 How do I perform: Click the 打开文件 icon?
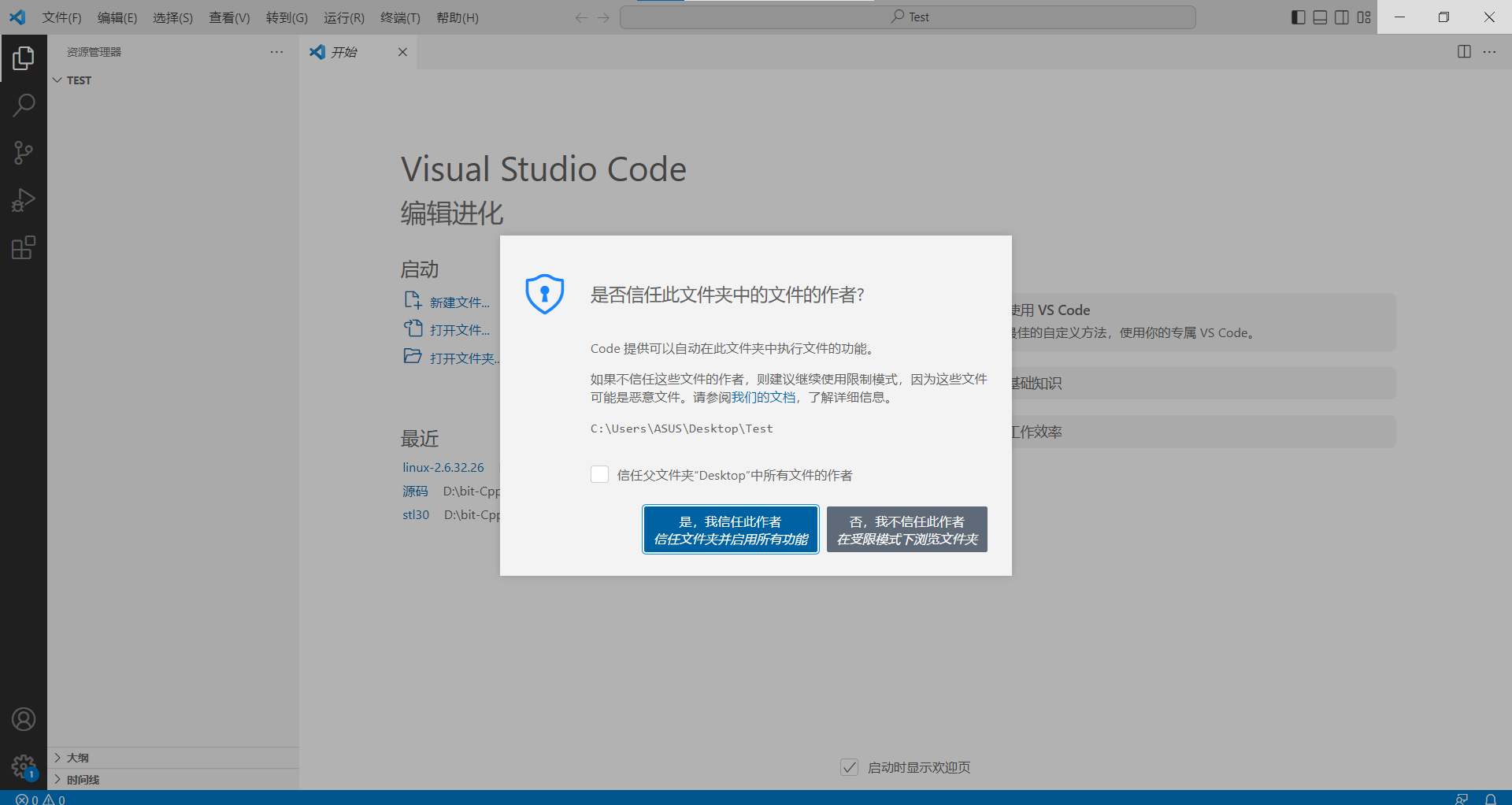click(413, 328)
